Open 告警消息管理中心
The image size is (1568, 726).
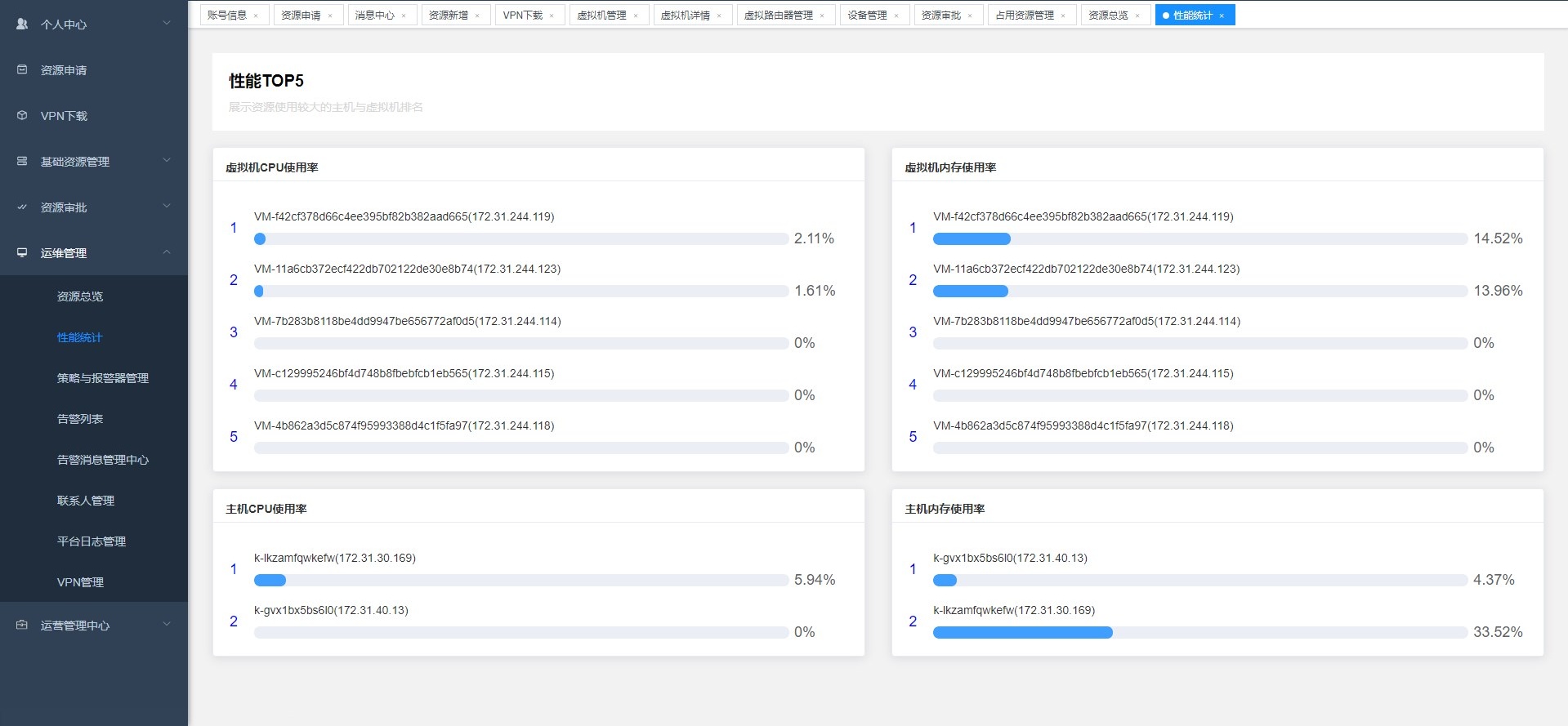[103, 460]
